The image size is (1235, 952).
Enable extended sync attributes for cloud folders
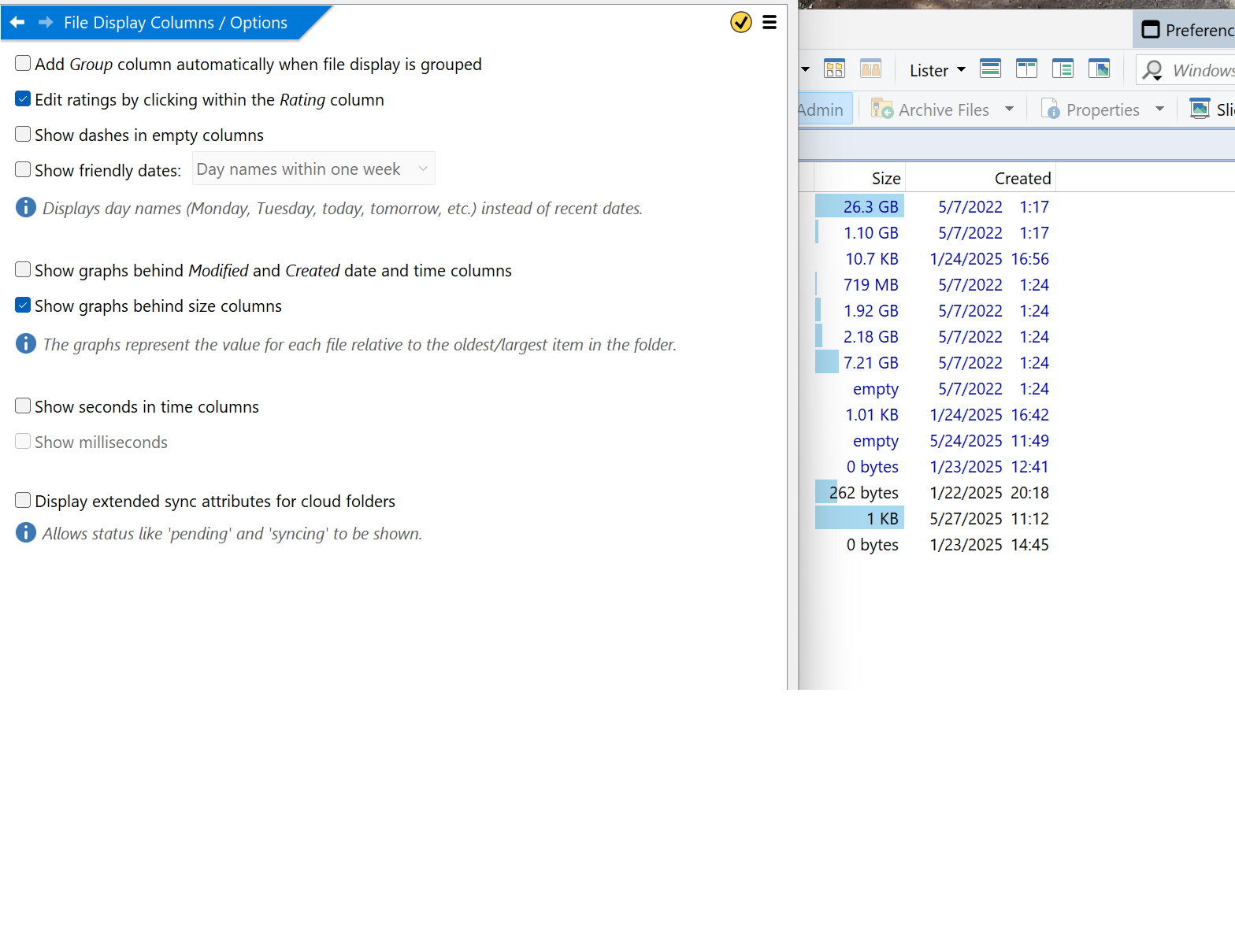[23, 500]
